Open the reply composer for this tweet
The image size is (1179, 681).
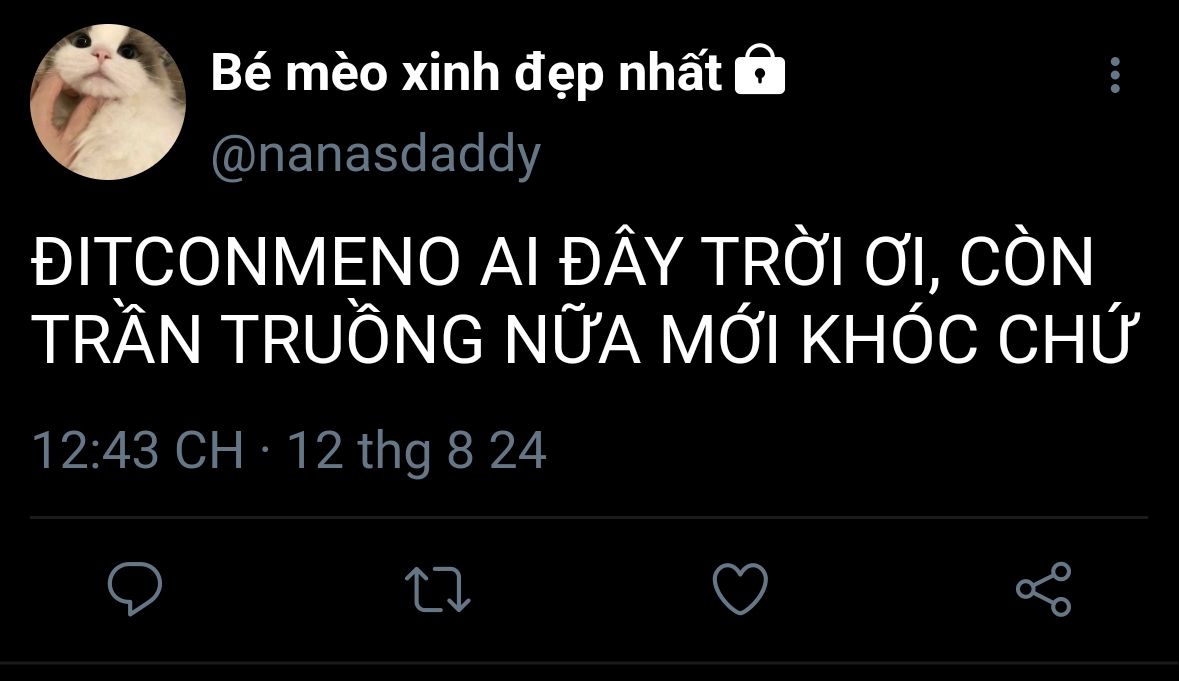click(x=135, y=588)
